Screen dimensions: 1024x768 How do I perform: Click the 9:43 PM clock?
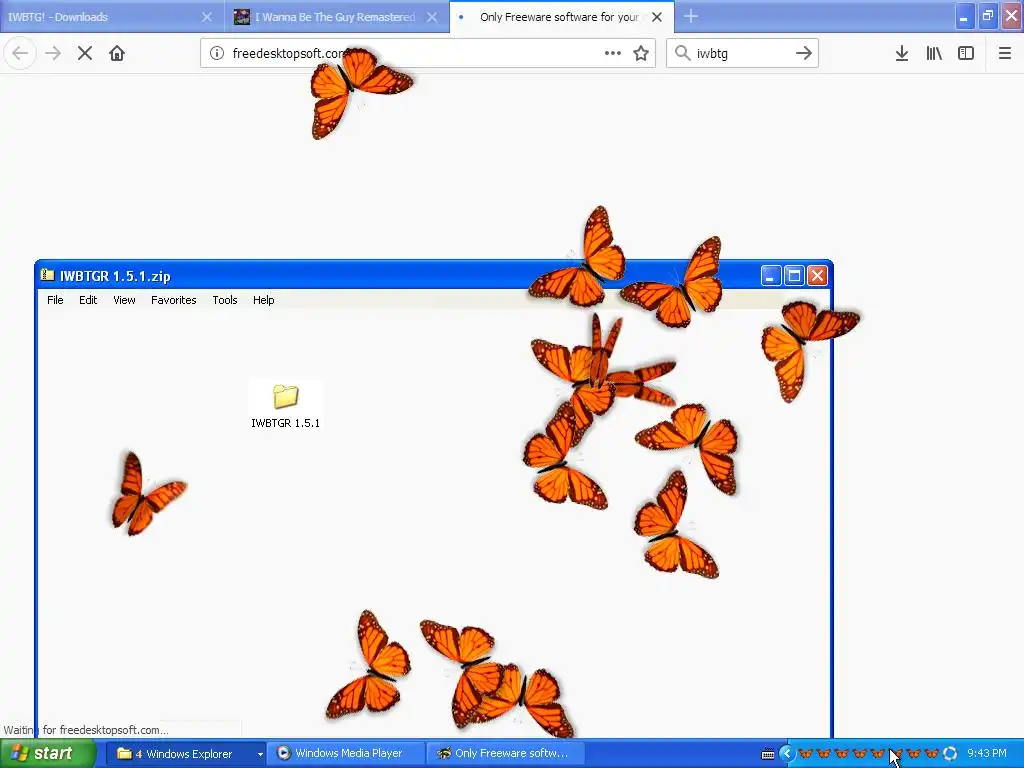[x=987, y=754]
